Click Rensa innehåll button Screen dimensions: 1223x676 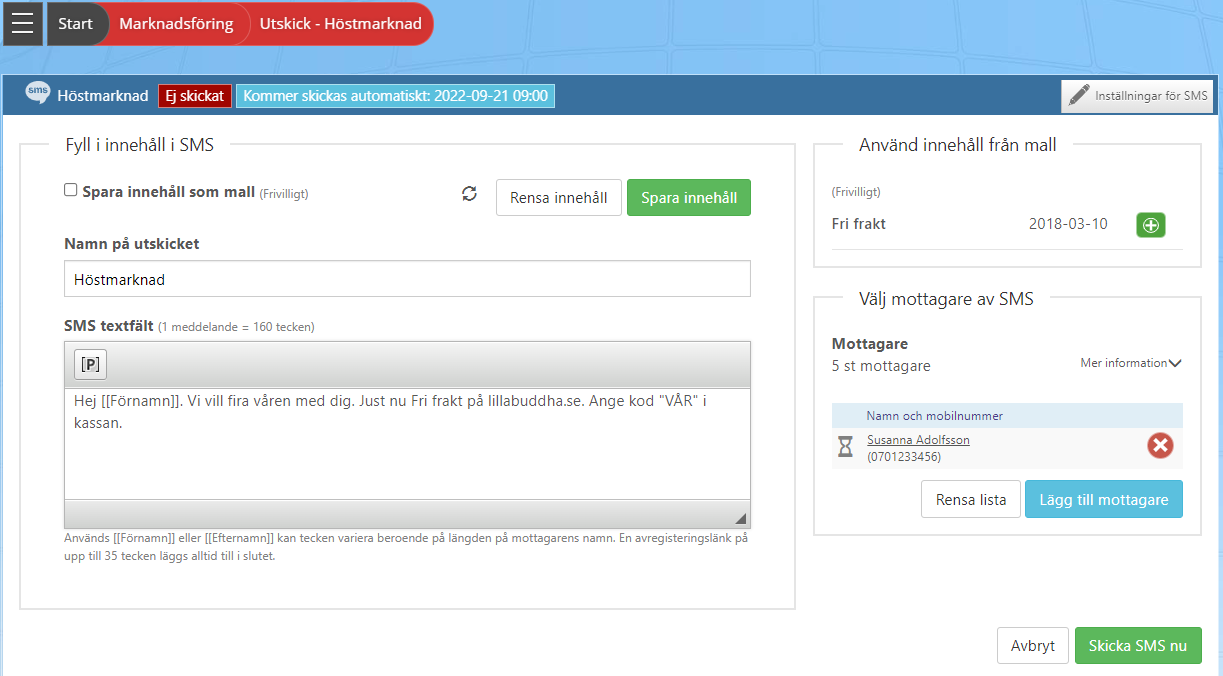(559, 198)
